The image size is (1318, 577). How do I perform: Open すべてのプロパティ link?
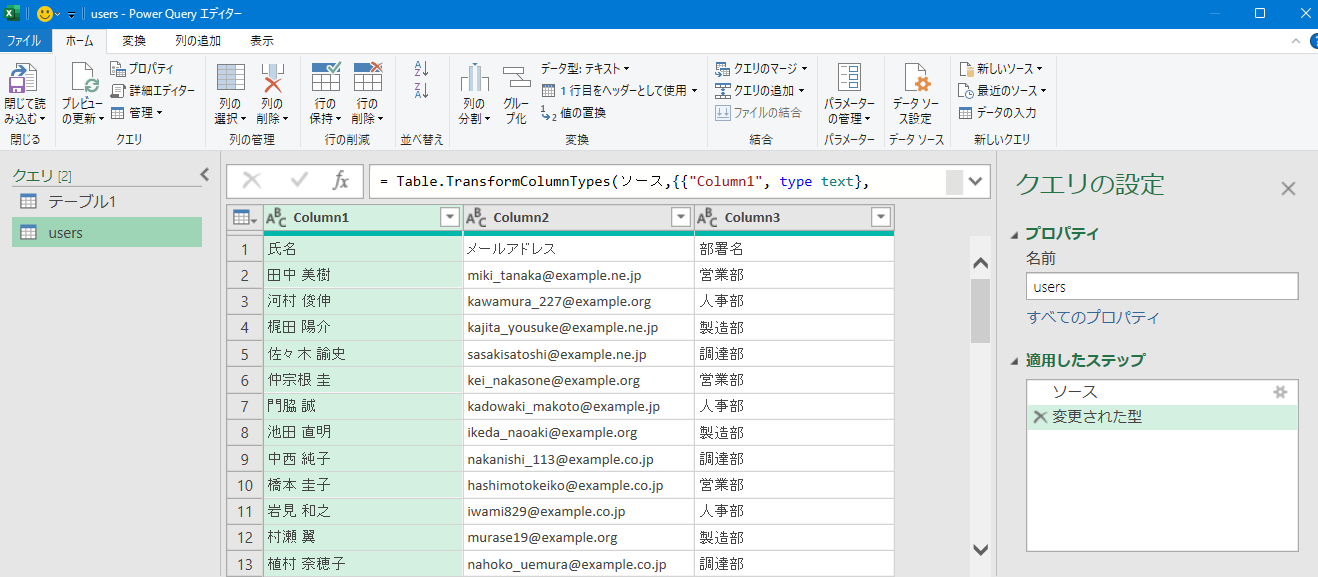click(x=1093, y=317)
